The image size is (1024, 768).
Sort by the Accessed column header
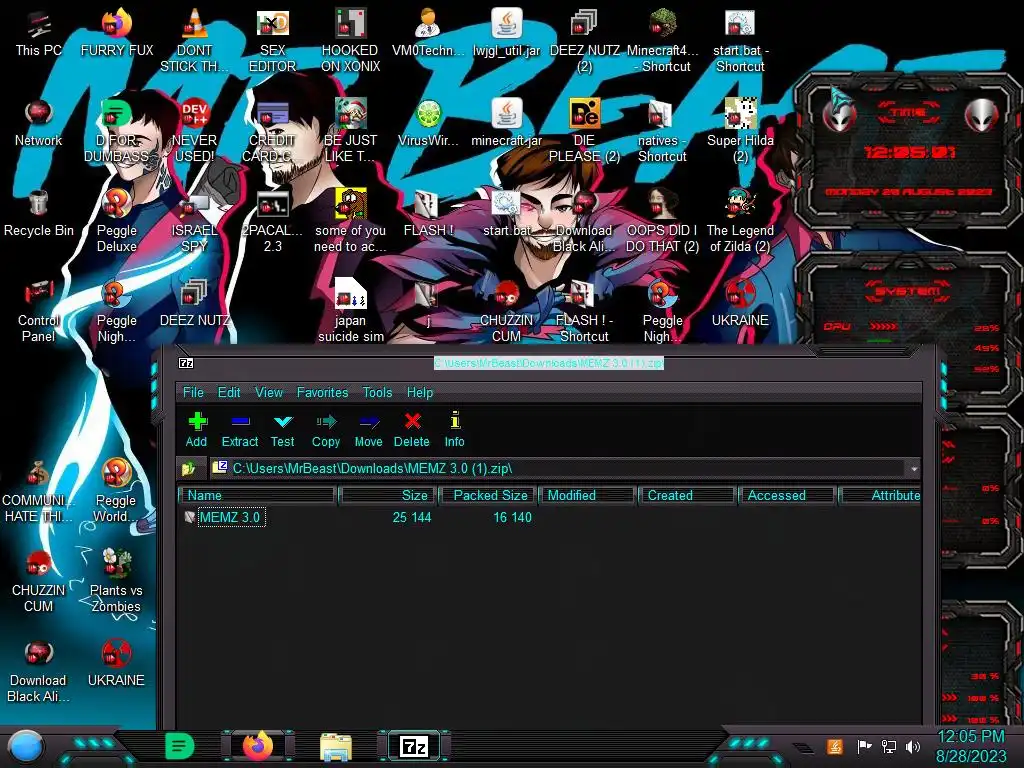point(787,496)
